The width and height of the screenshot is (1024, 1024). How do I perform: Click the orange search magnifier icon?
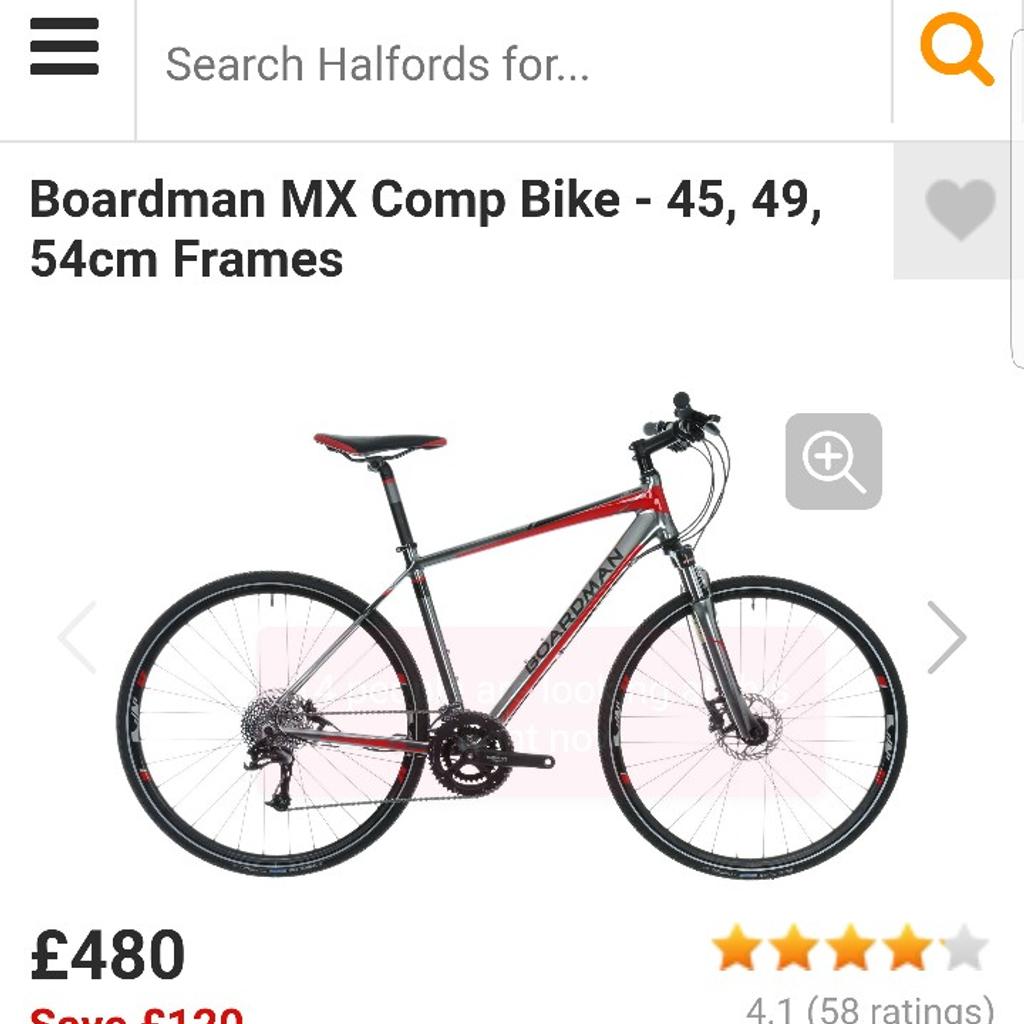(956, 48)
